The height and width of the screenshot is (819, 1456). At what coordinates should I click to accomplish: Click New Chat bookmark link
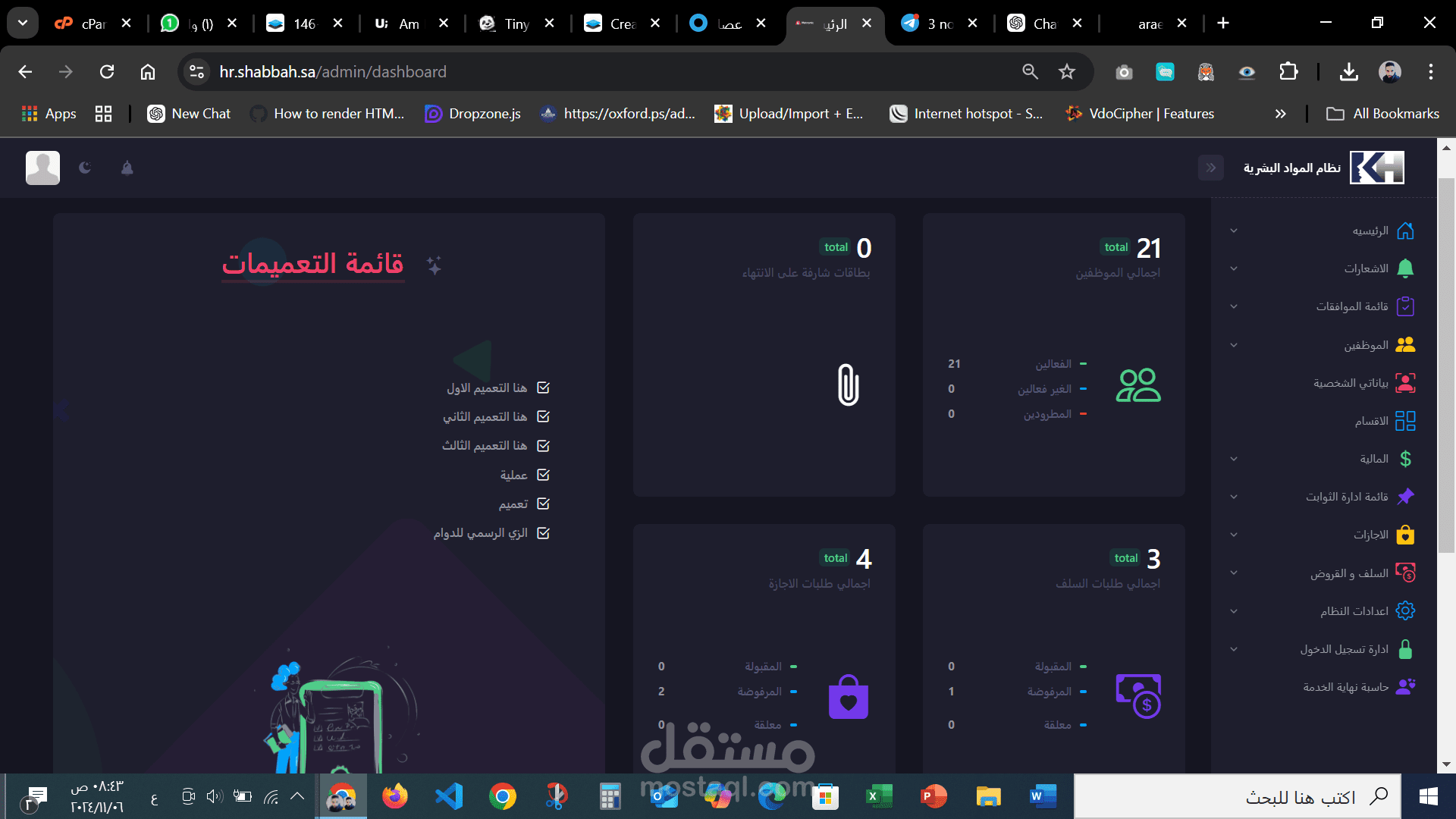pos(190,114)
